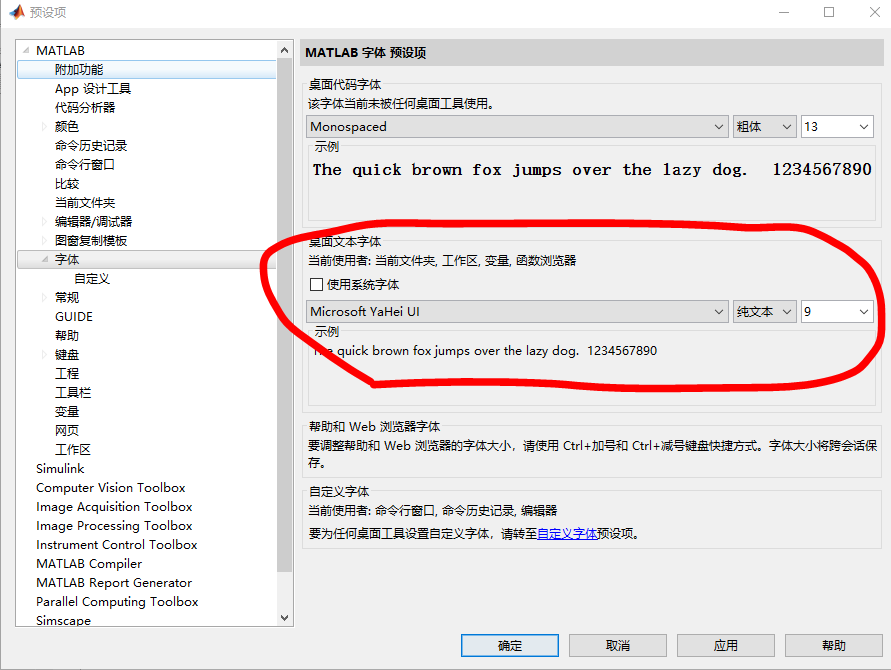Select Computer Vision Toolbox in the tree
Screen dimensions: 891x670
pos(111,488)
